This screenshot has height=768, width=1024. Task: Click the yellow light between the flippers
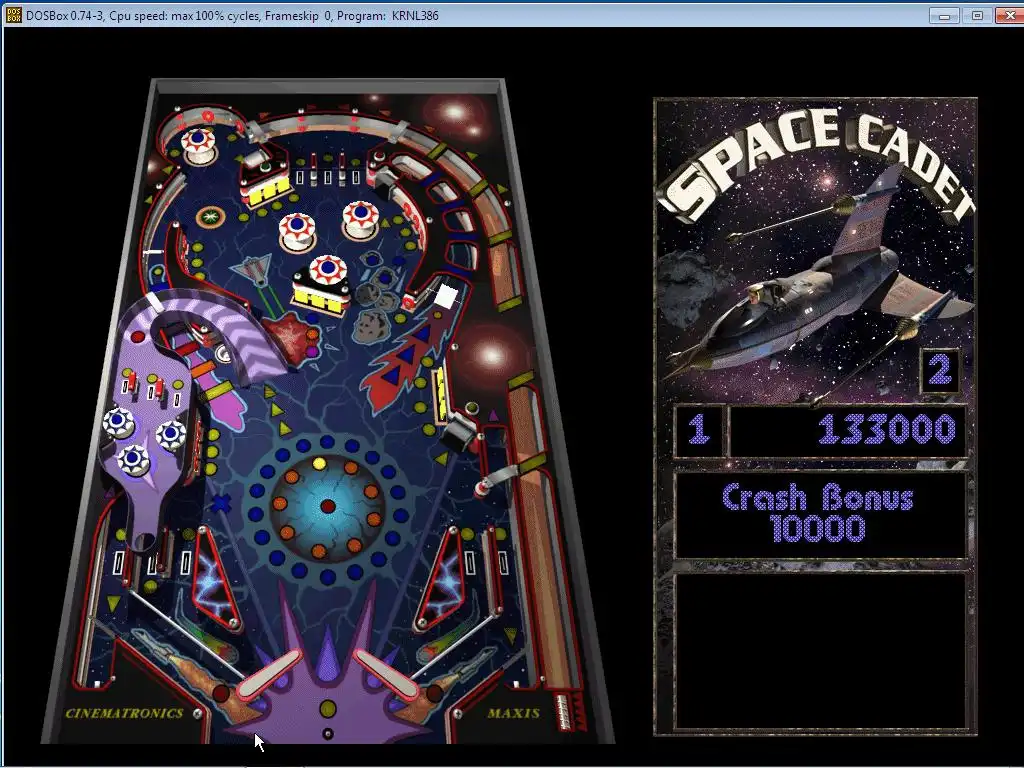[x=328, y=709]
